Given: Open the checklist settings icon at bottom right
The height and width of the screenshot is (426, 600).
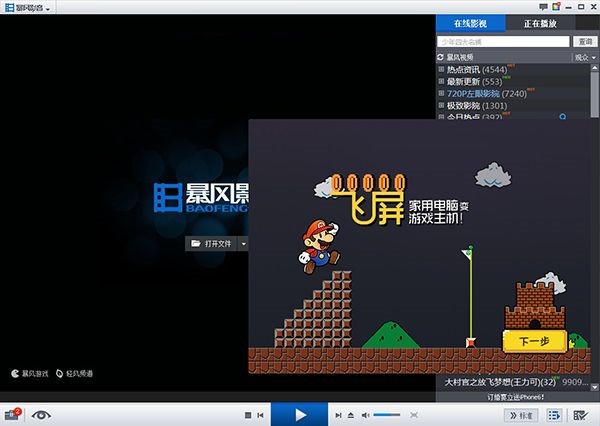Looking at the screenshot, I should (580, 415).
